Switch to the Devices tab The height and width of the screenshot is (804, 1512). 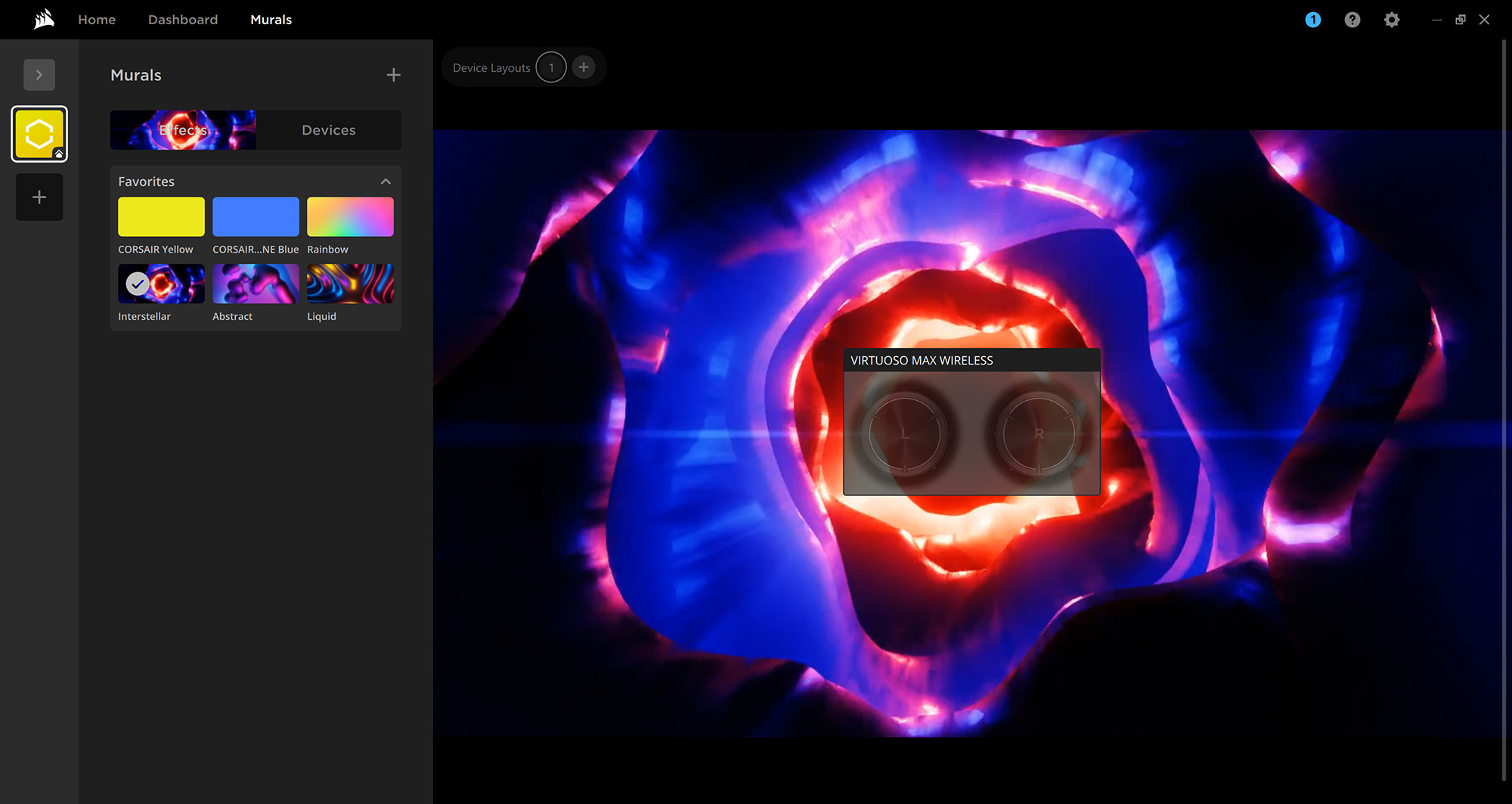point(329,130)
